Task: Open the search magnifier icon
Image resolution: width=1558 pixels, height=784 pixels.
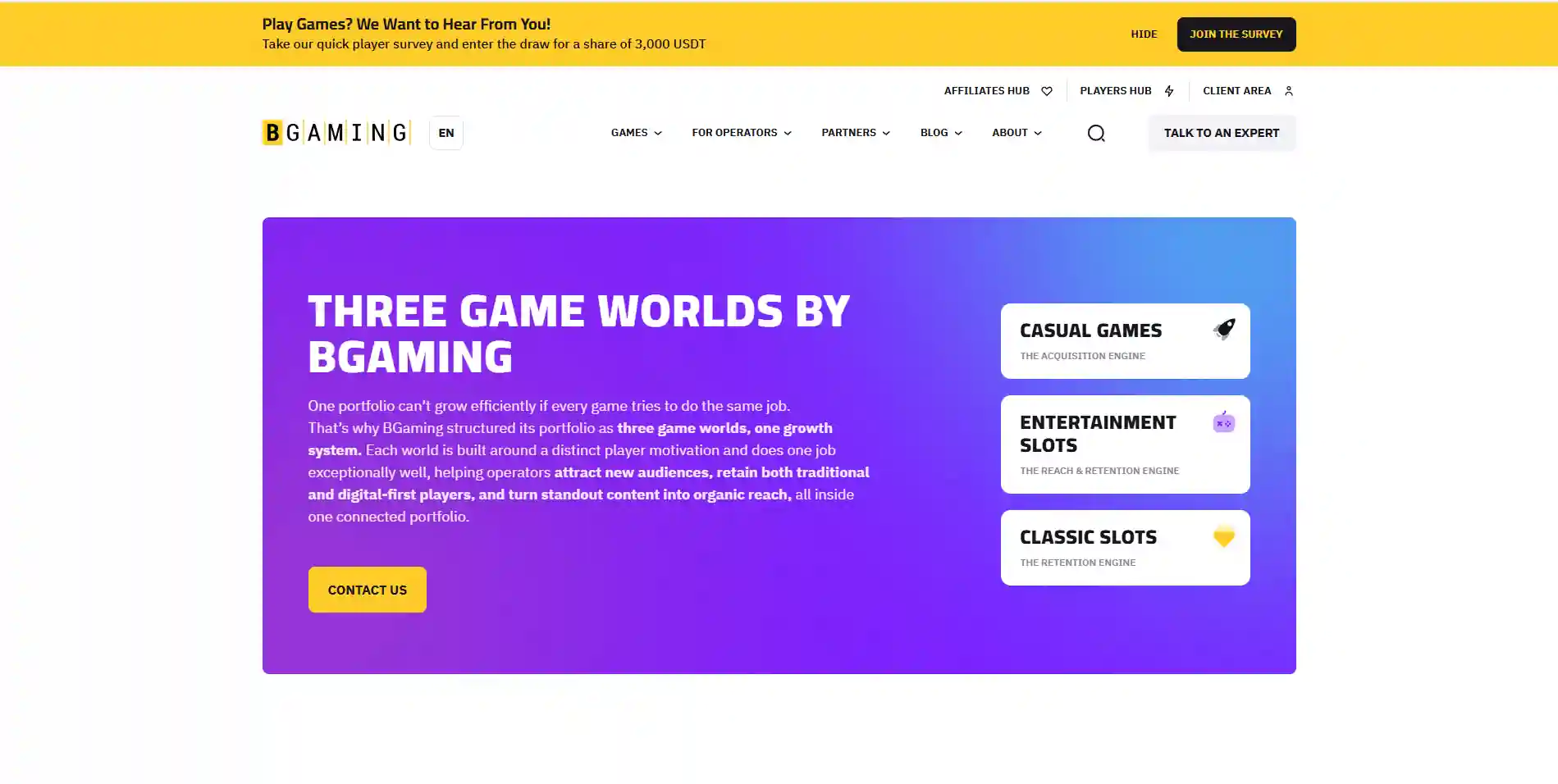Action: coord(1096,133)
